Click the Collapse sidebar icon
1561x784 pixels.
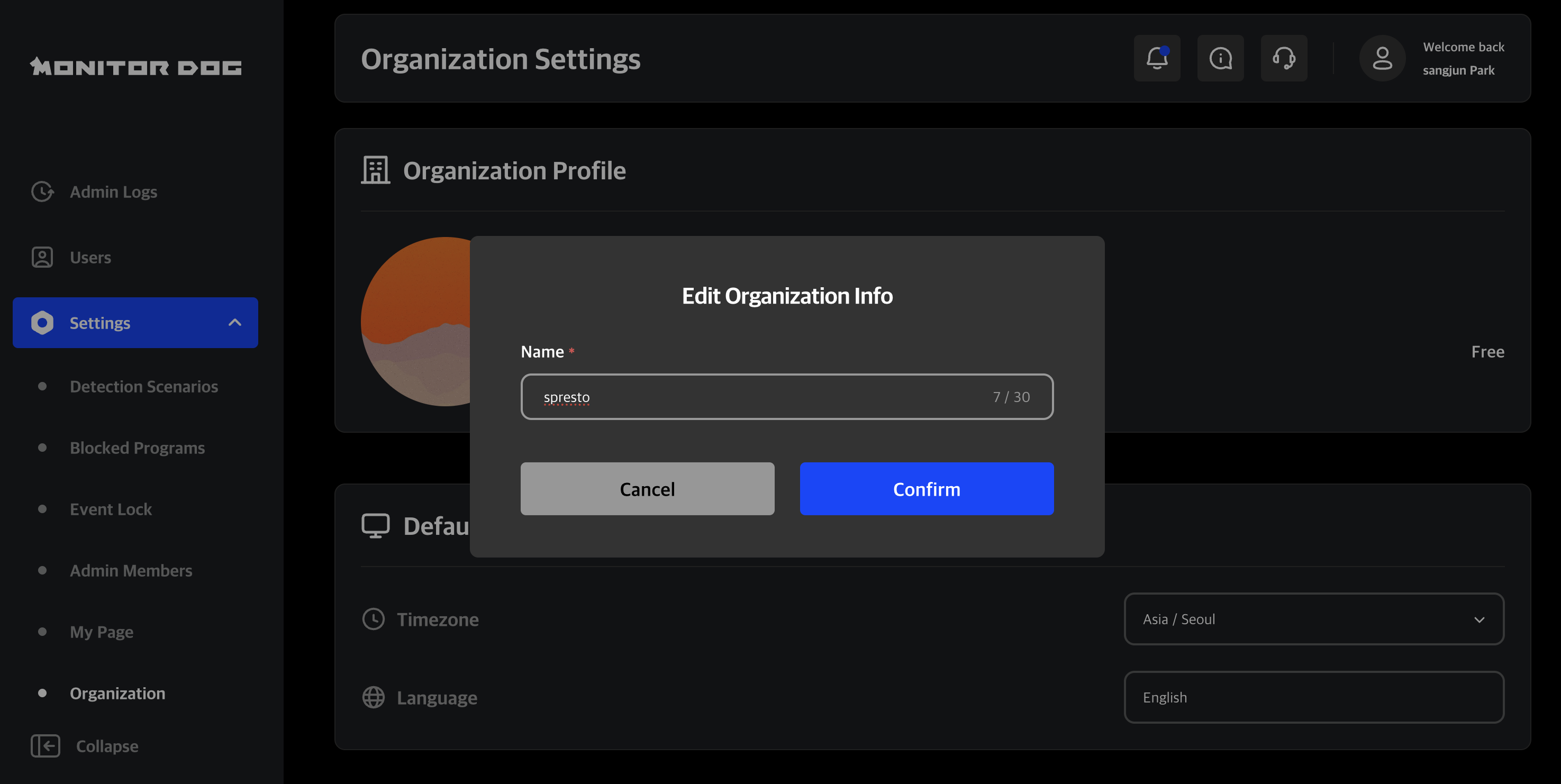pos(45,746)
